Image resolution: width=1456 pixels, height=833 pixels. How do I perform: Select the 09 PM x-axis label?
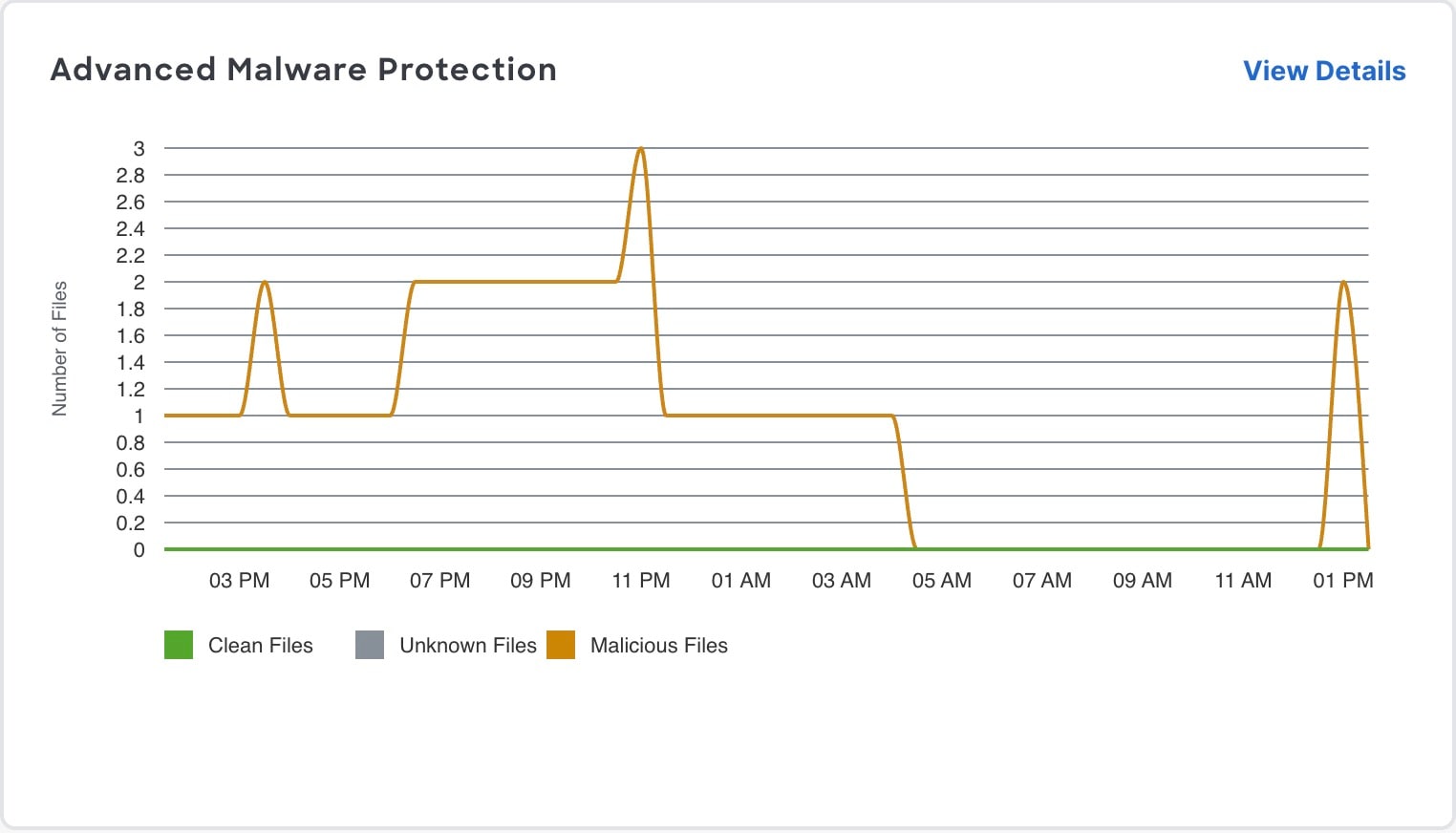[x=540, y=581]
